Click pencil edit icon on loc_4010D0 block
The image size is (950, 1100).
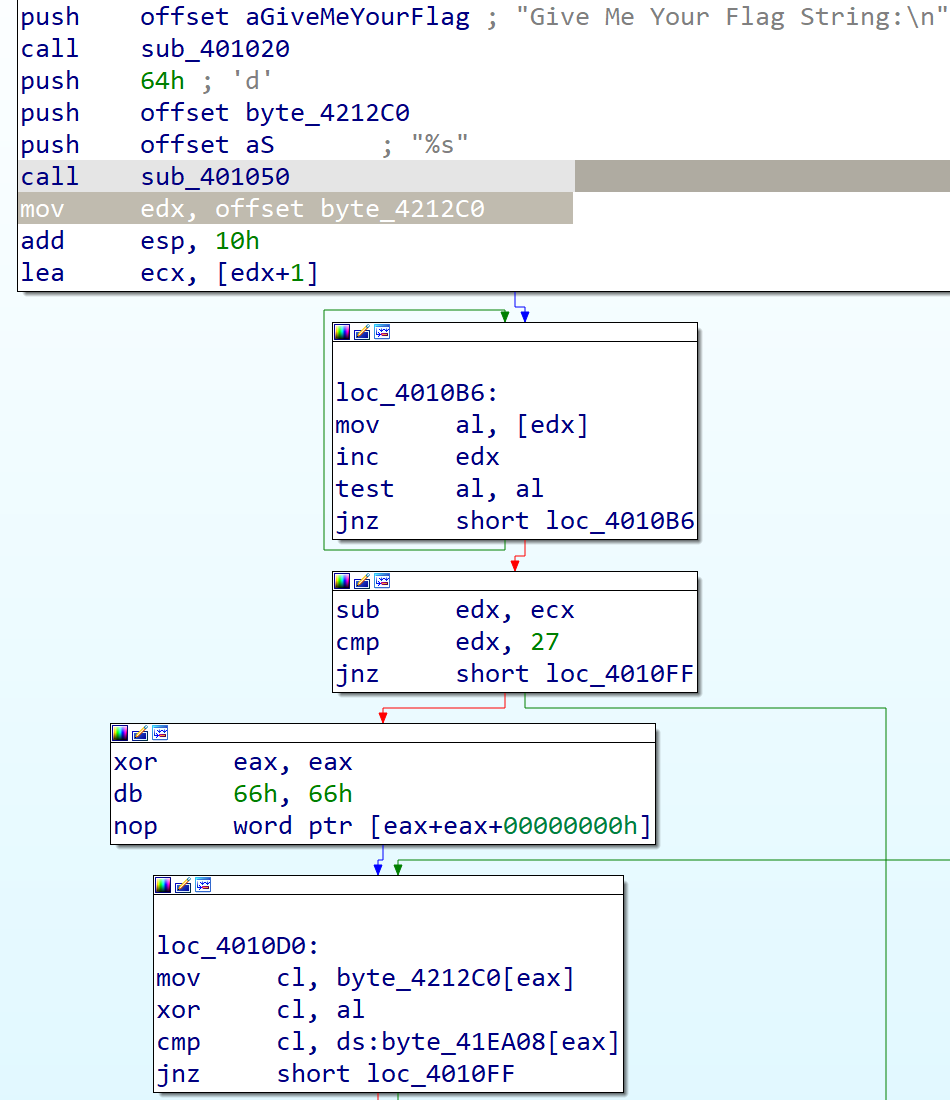point(184,885)
